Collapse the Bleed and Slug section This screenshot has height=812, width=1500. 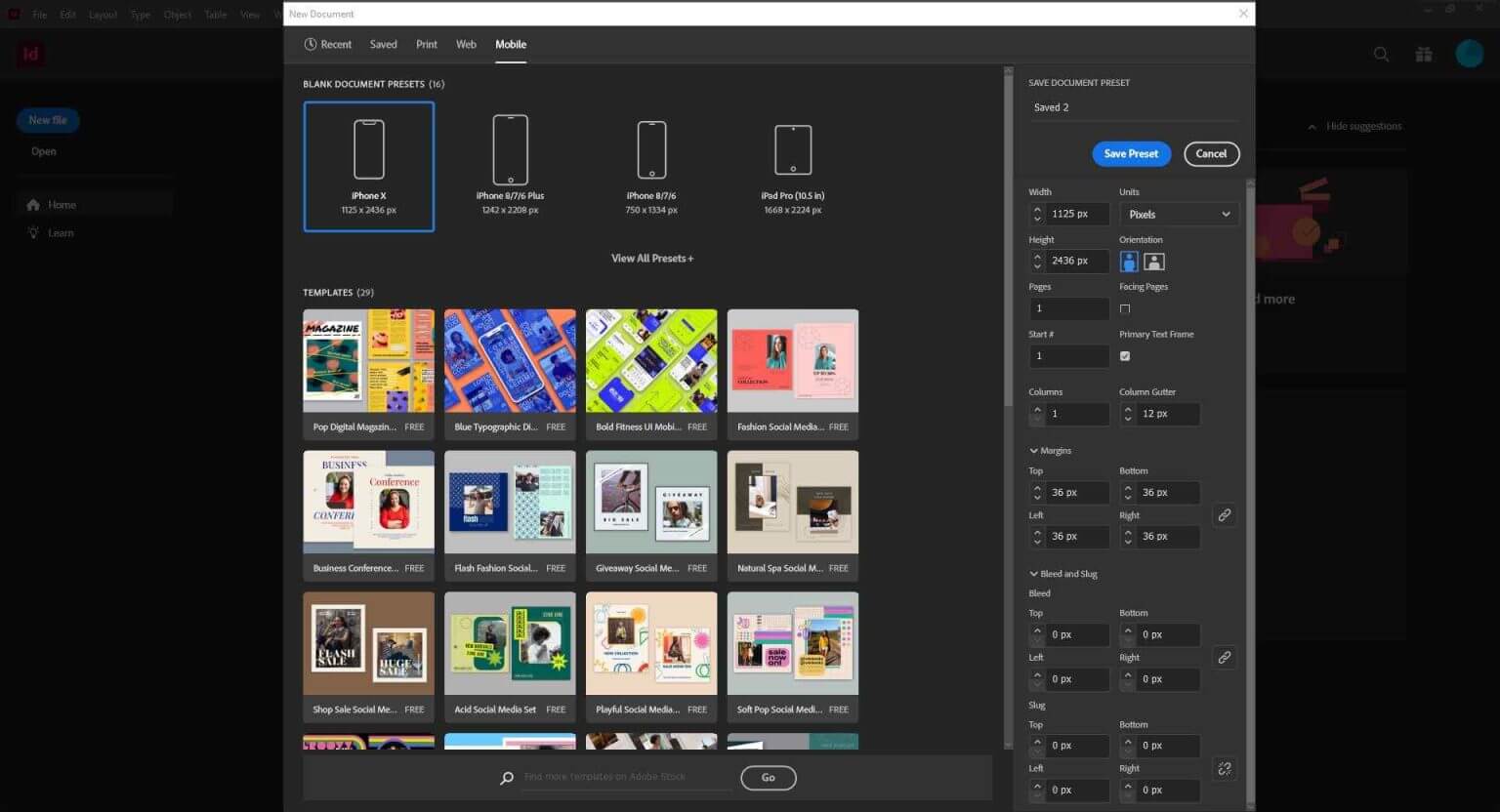(x=1034, y=573)
